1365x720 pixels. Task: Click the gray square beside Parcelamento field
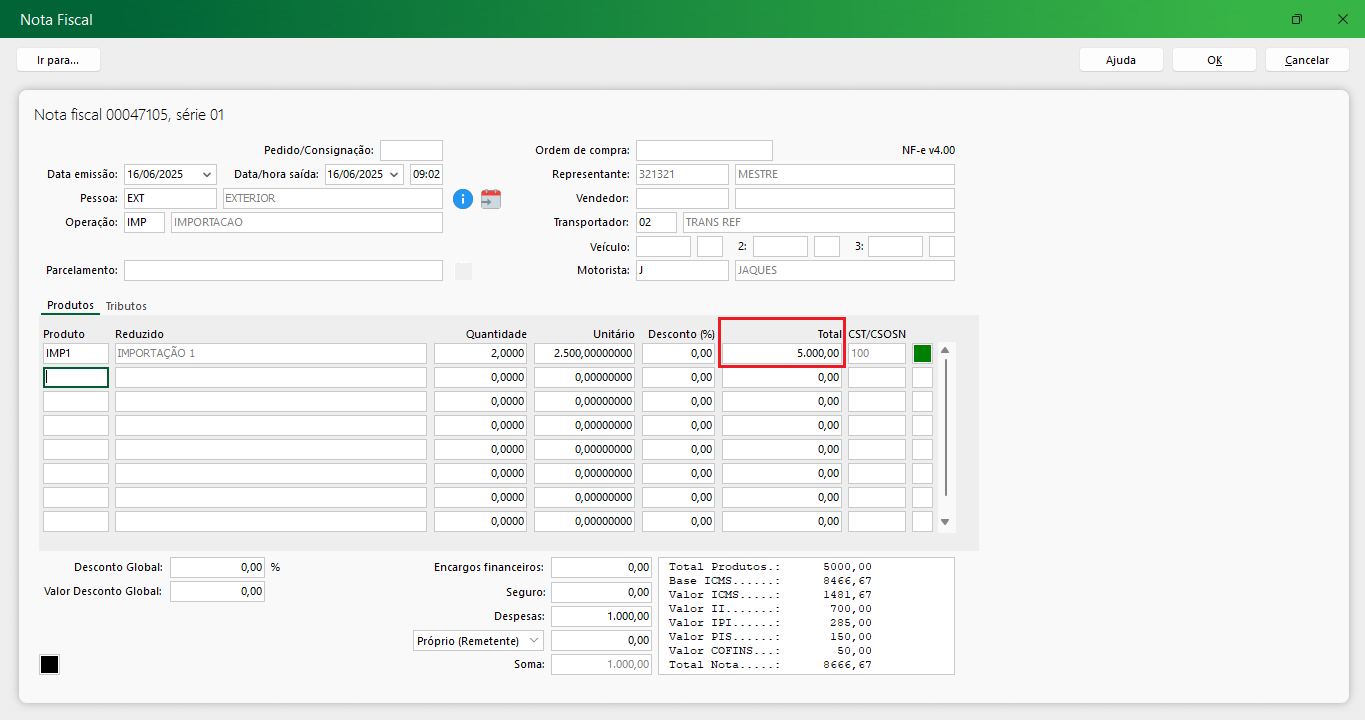coord(463,271)
